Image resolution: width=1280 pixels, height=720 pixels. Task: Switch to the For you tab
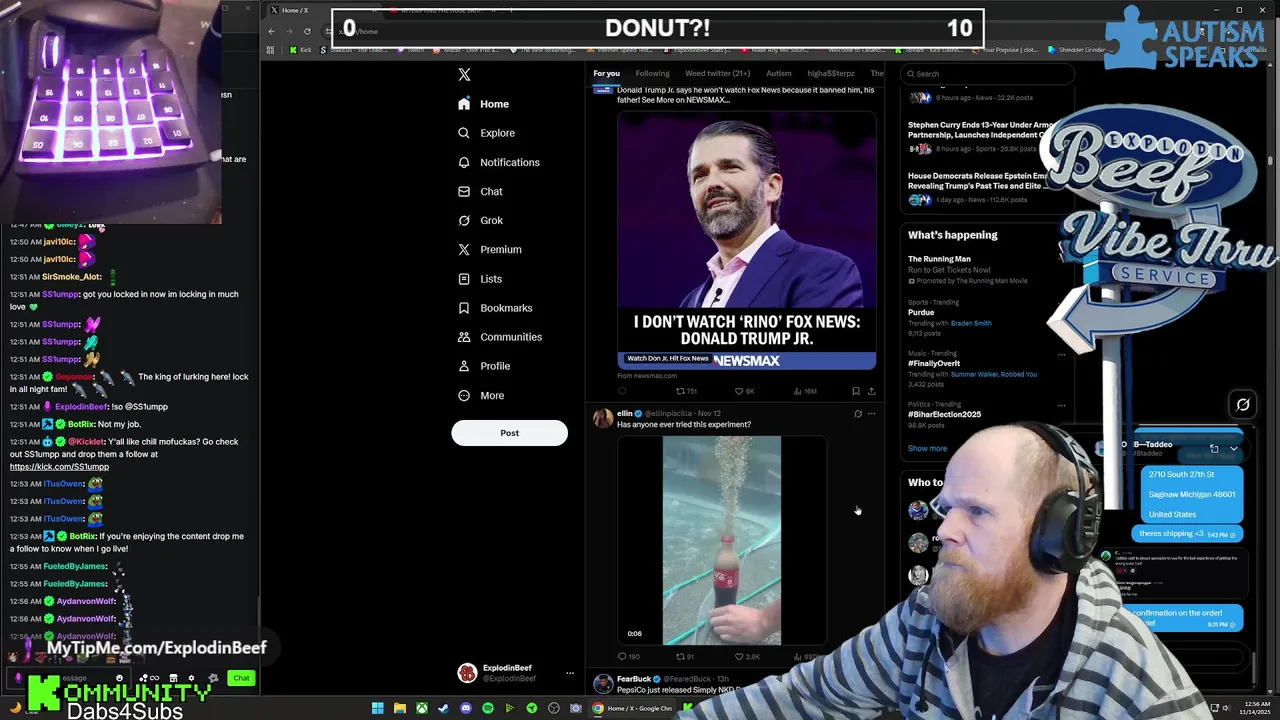coord(606,73)
